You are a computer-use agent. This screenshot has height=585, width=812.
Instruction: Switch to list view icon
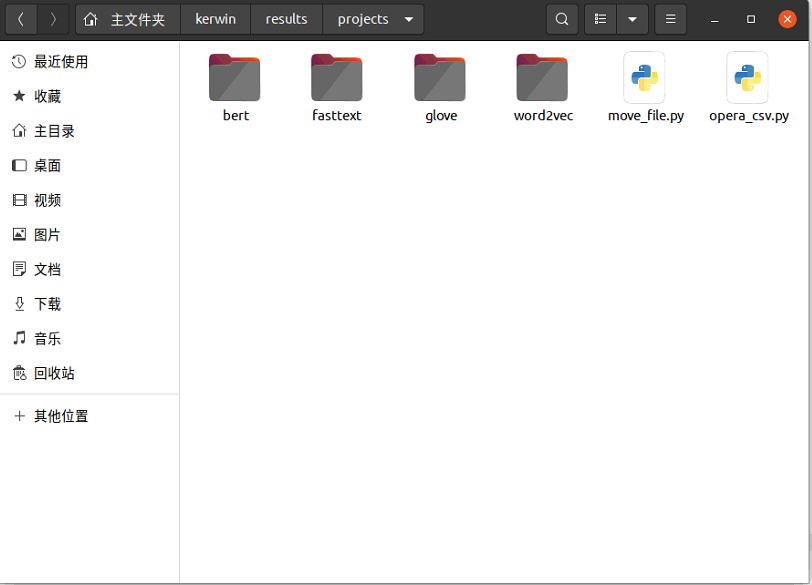(x=600, y=20)
